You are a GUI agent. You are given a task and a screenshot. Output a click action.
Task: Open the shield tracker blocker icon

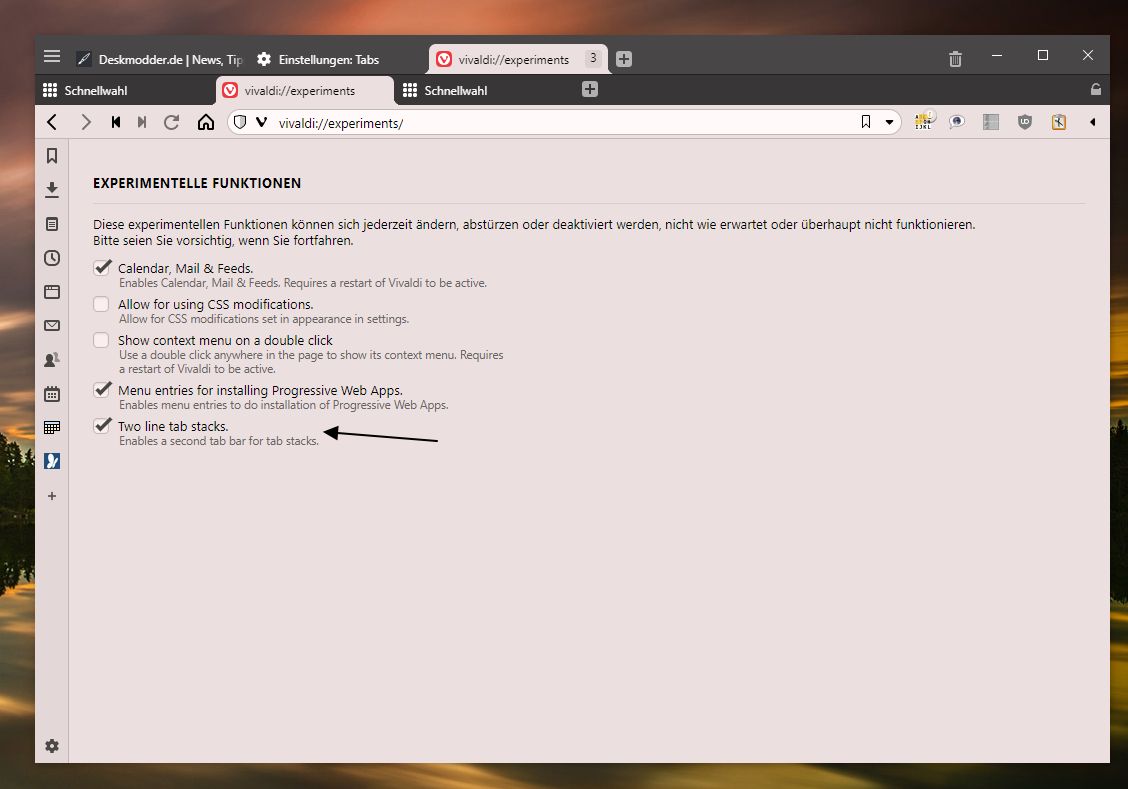click(240, 122)
